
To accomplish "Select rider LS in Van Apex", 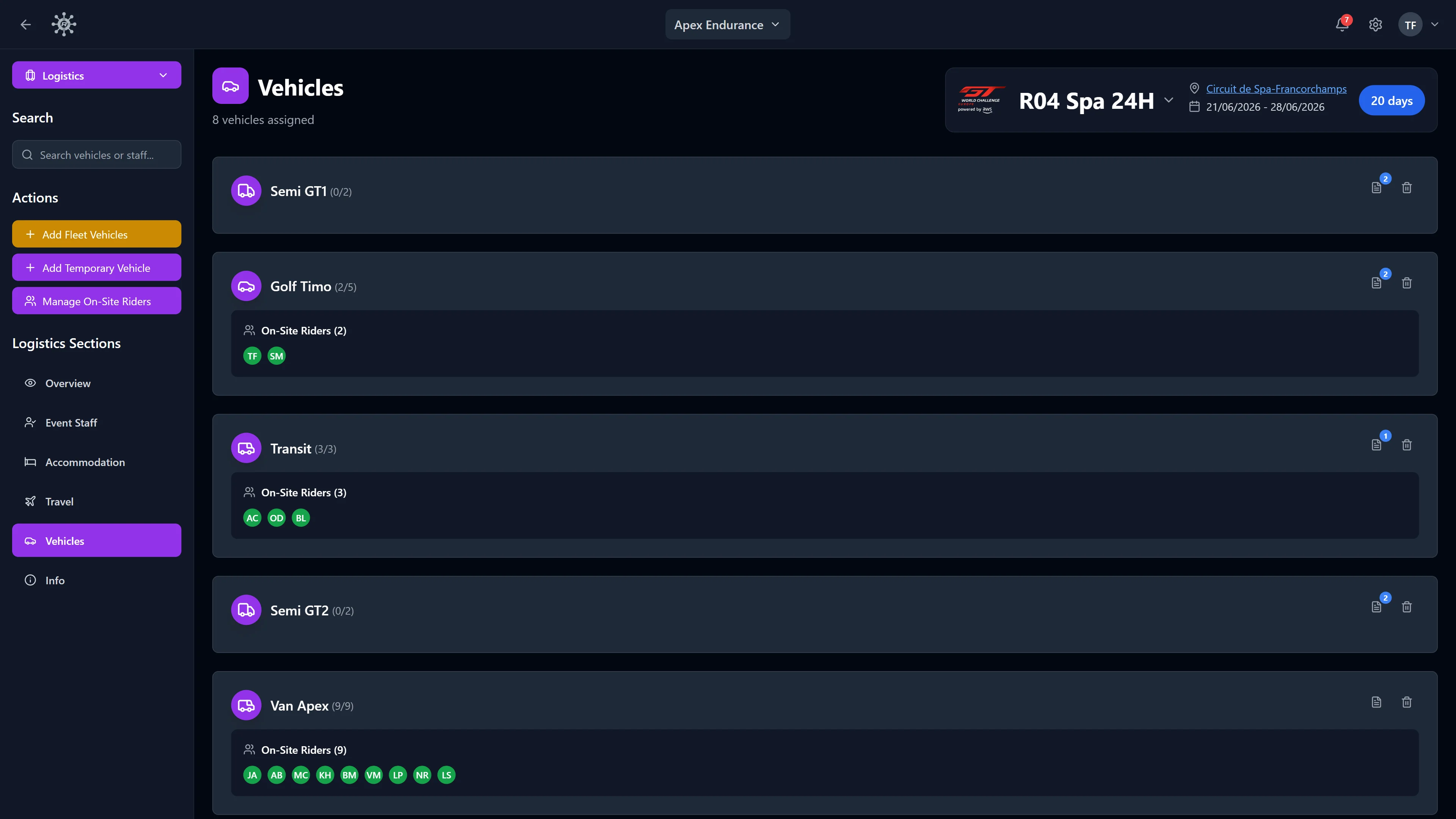I will point(447,775).
